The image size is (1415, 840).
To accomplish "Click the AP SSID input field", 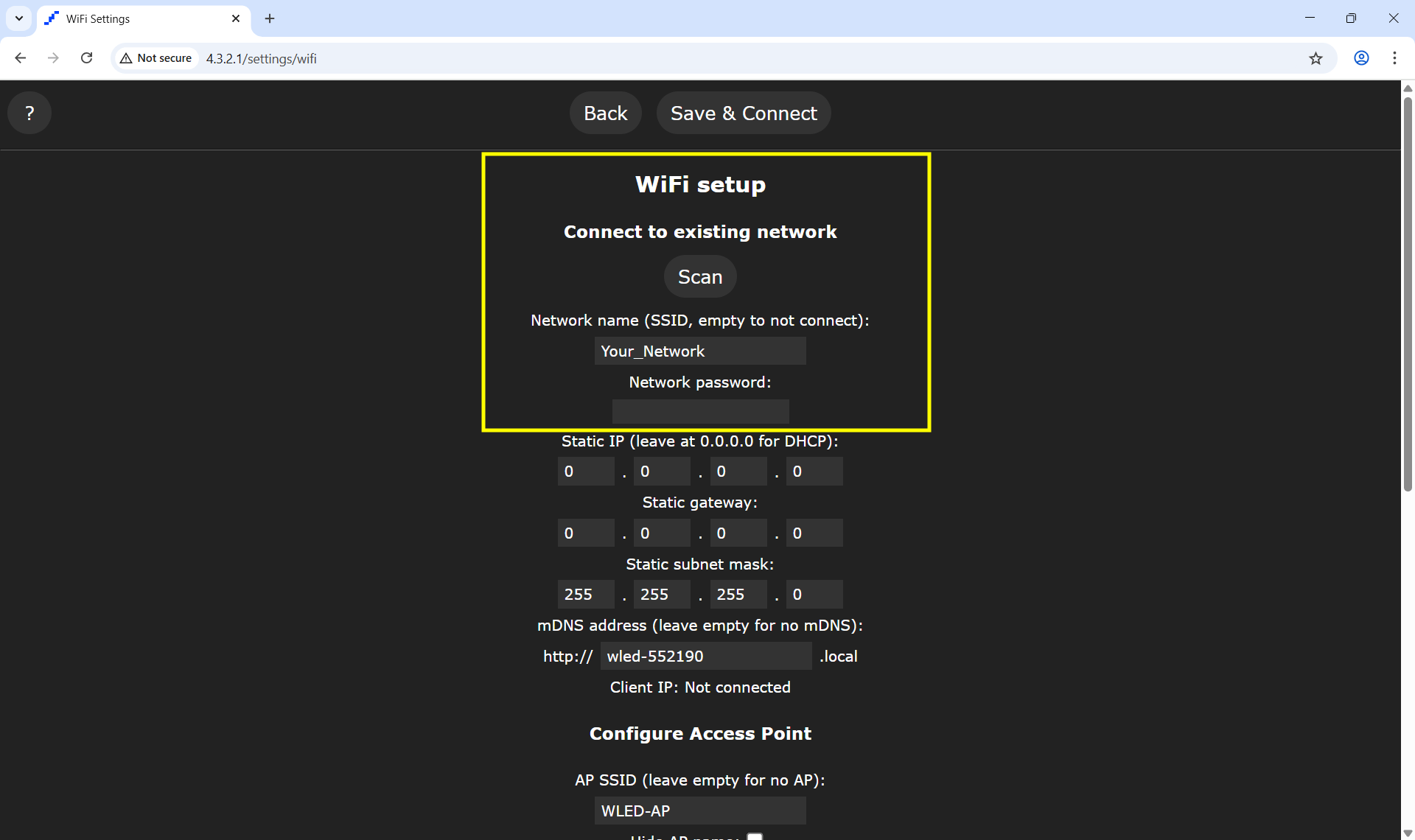I will point(699,811).
